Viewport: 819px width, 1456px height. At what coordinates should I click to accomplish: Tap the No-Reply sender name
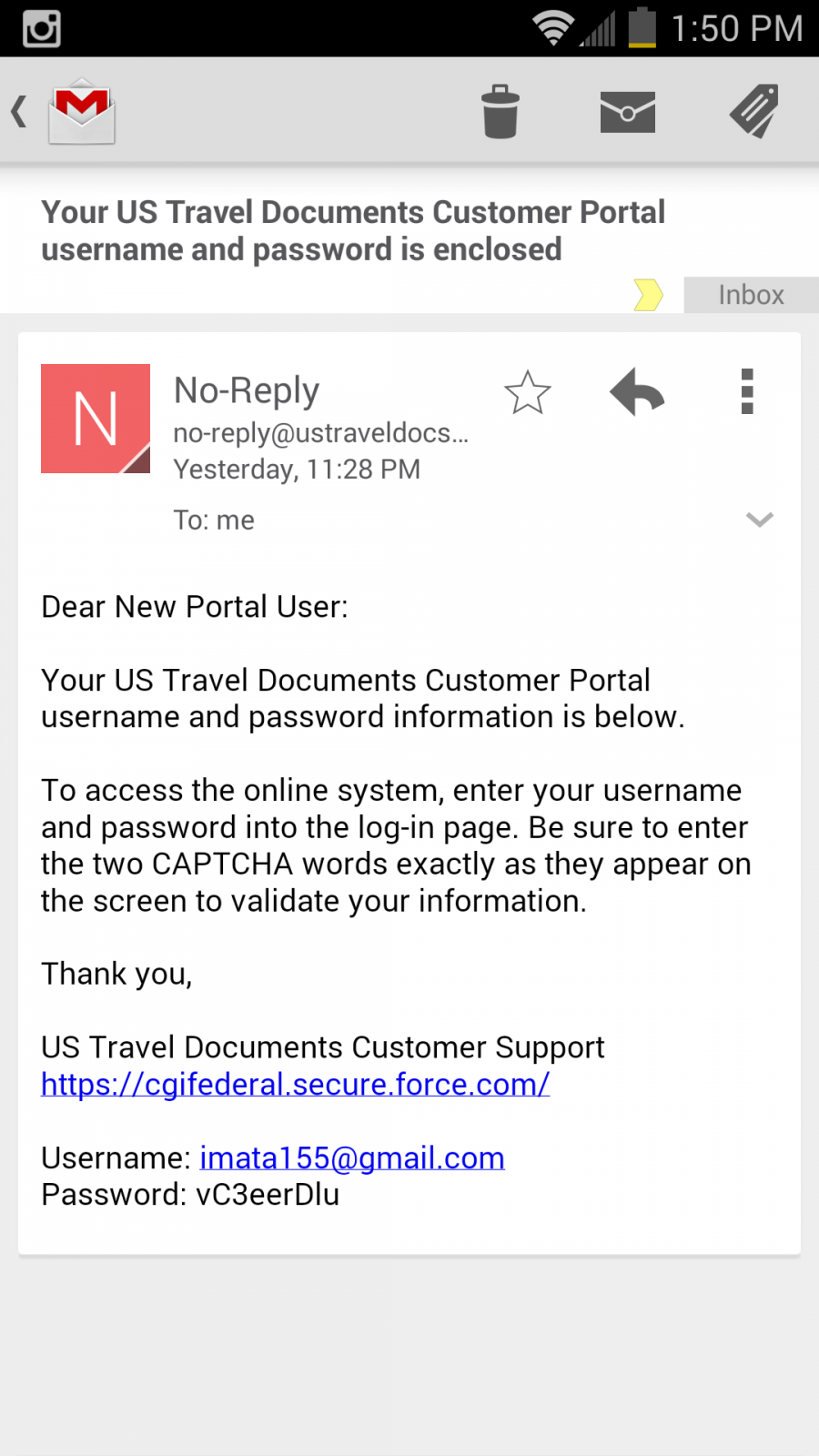247,390
